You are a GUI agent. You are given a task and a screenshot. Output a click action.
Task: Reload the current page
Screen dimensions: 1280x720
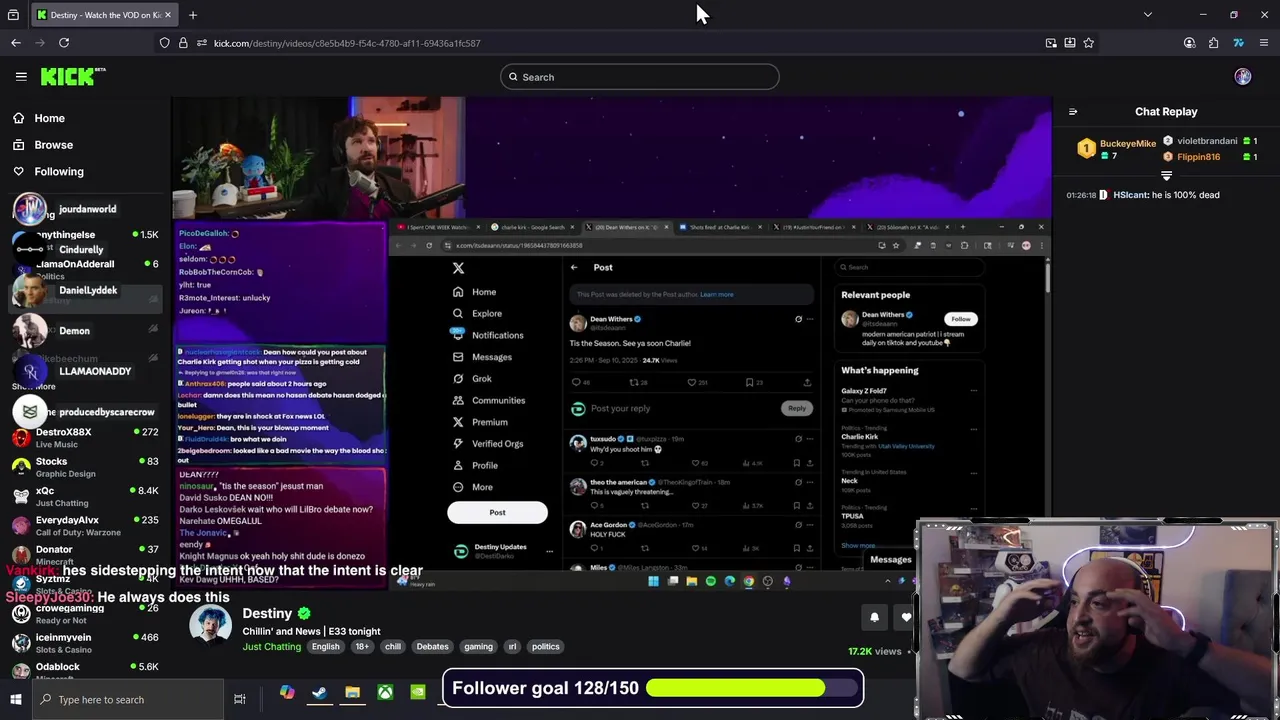tap(64, 43)
